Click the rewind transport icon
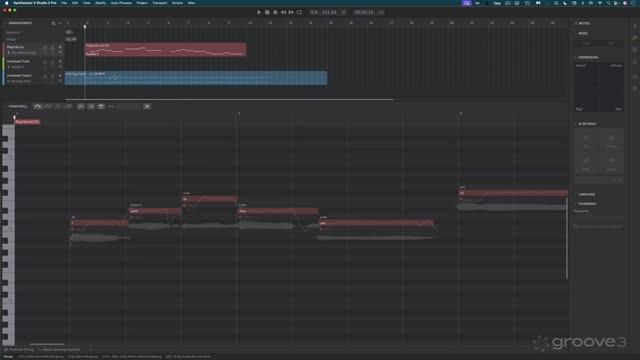Image resolution: width=640 pixels, height=360 pixels. pyautogui.click(x=283, y=12)
